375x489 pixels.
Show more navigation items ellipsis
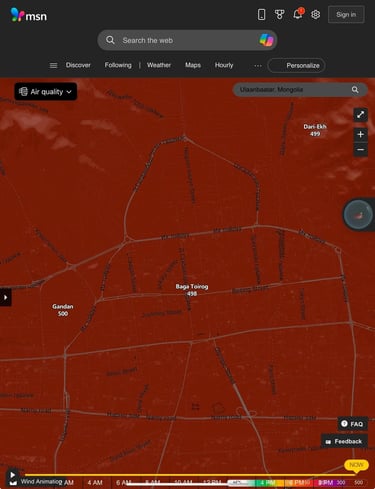pos(258,66)
